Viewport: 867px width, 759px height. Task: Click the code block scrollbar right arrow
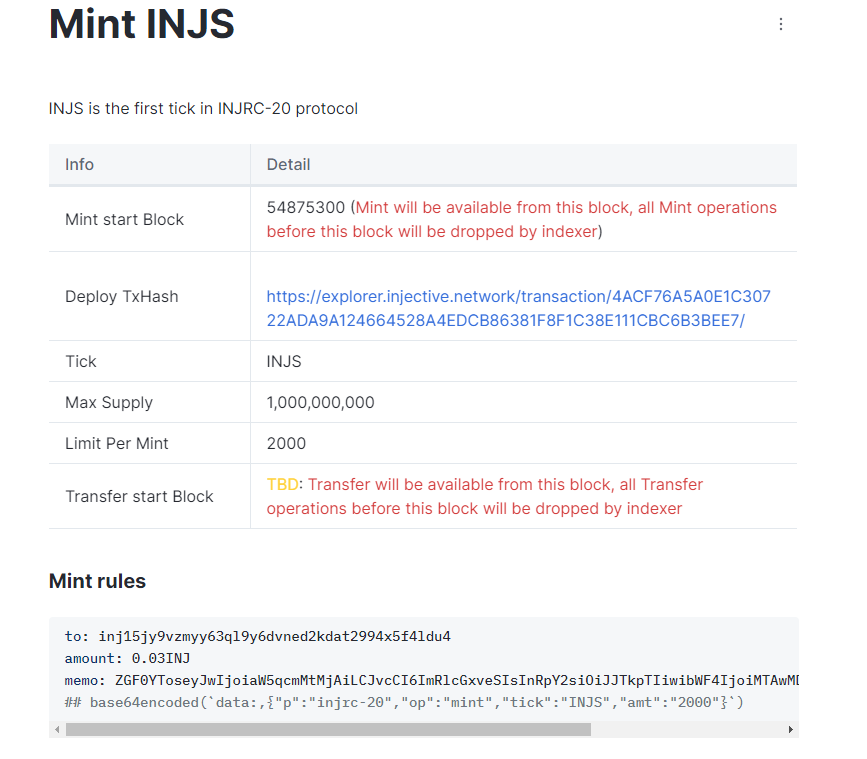tap(791, 730)
